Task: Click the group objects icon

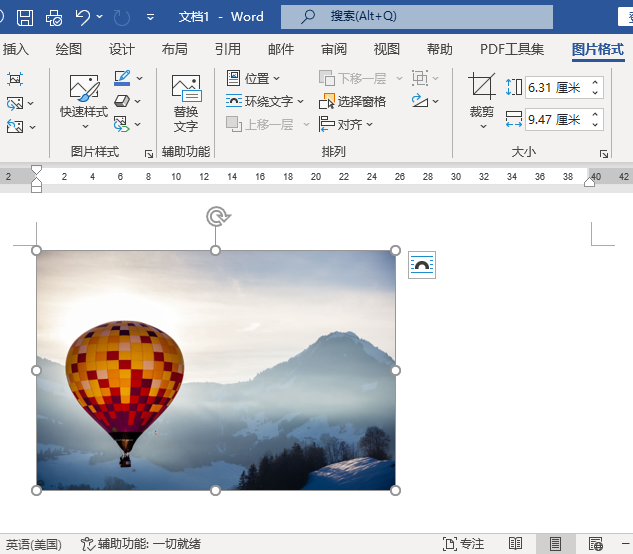Action: [x=420, y=78]
